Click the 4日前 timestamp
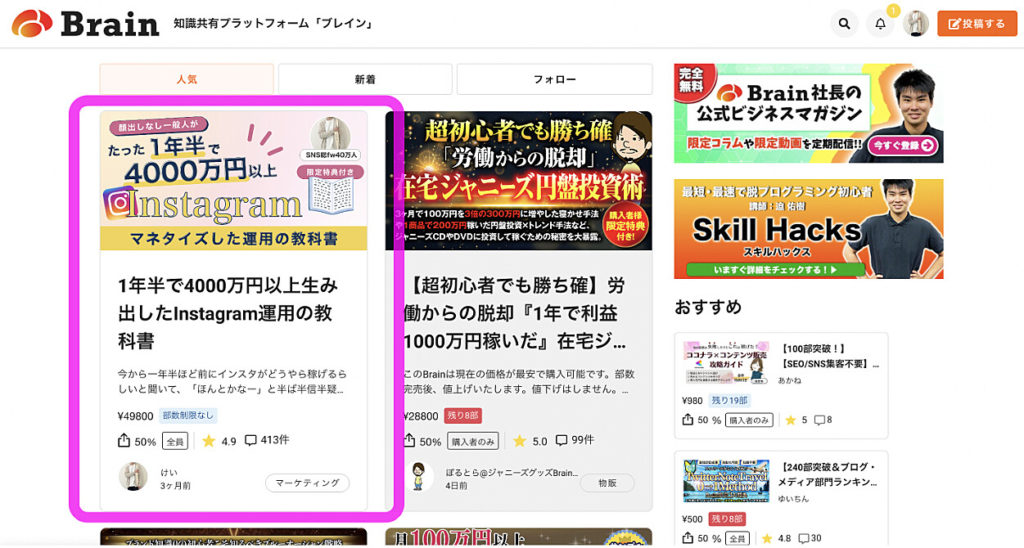 tap(456, 486)
